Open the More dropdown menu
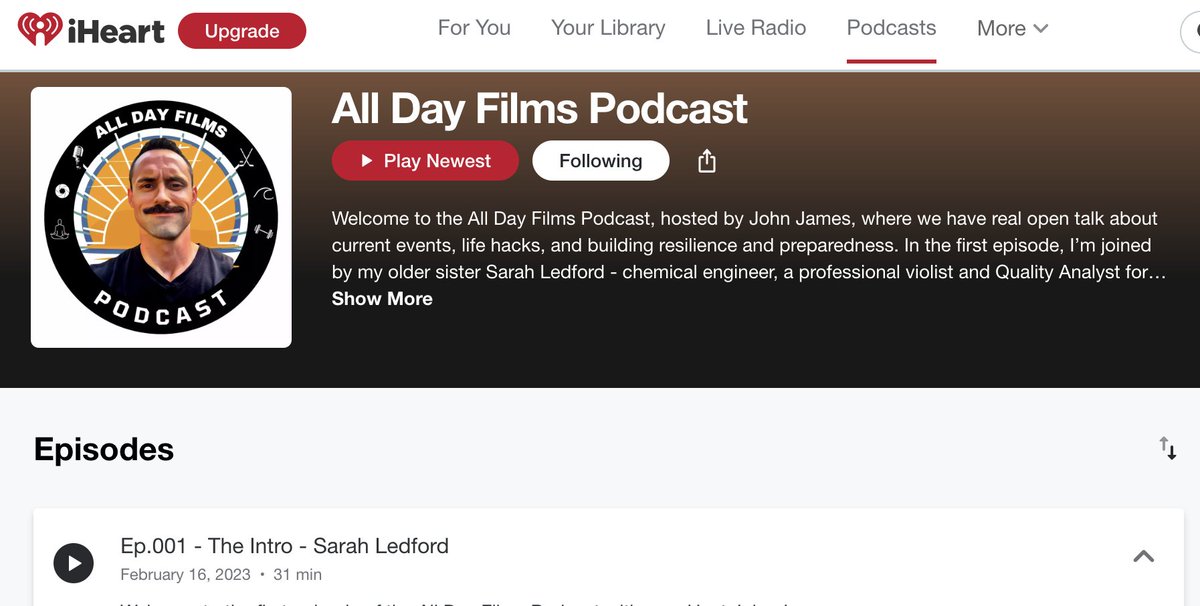The height and width of the screenshot is (606, 1200). pos(1012,28)
